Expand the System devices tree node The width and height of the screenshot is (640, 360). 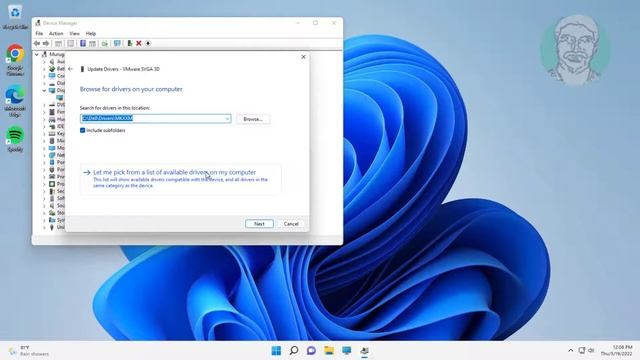coord(44,220)
